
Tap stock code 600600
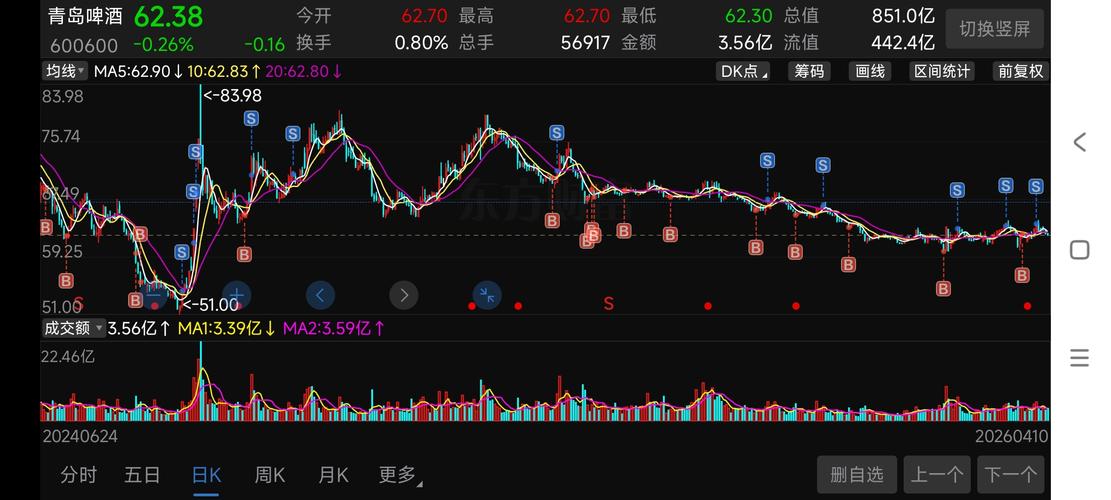point(84,45)
